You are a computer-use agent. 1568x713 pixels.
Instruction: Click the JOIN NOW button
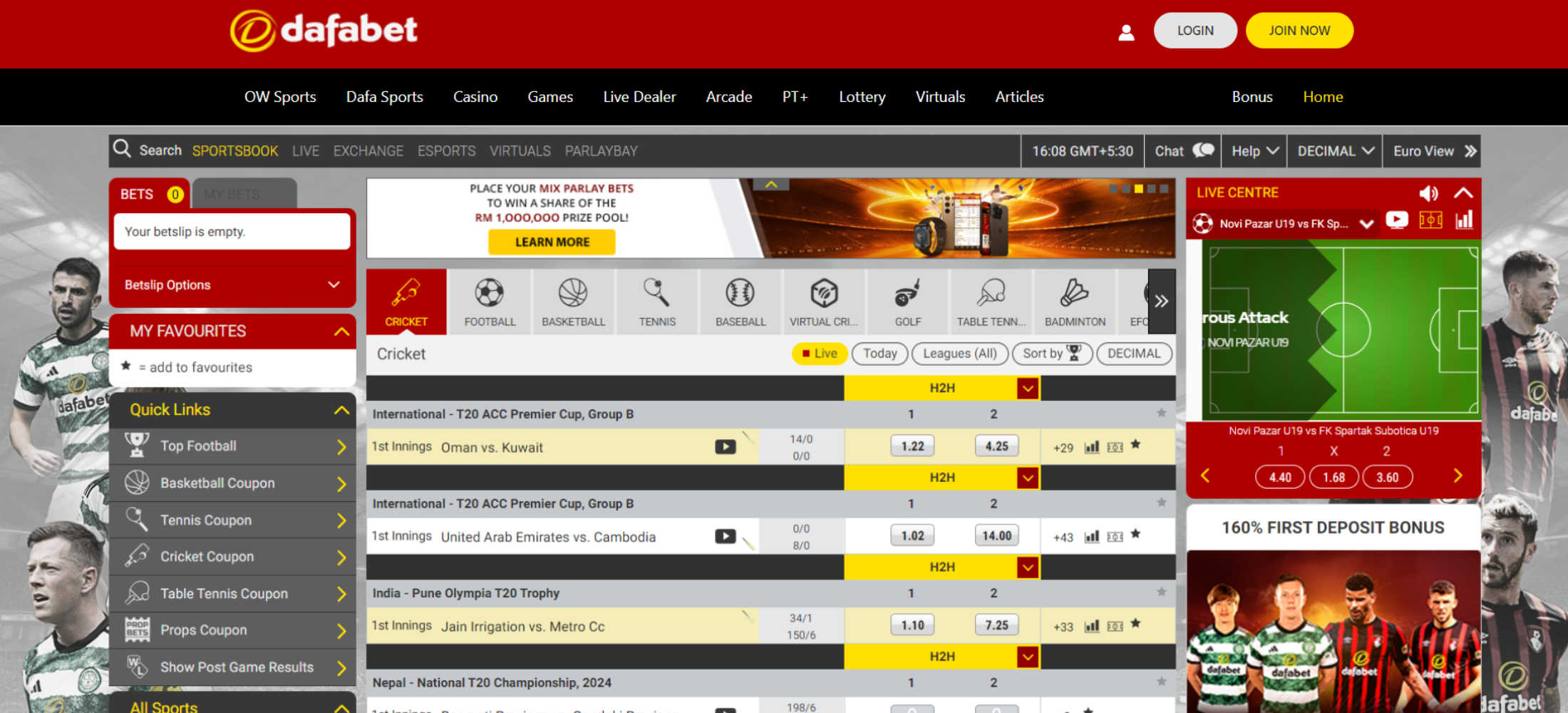point(1299,31)
